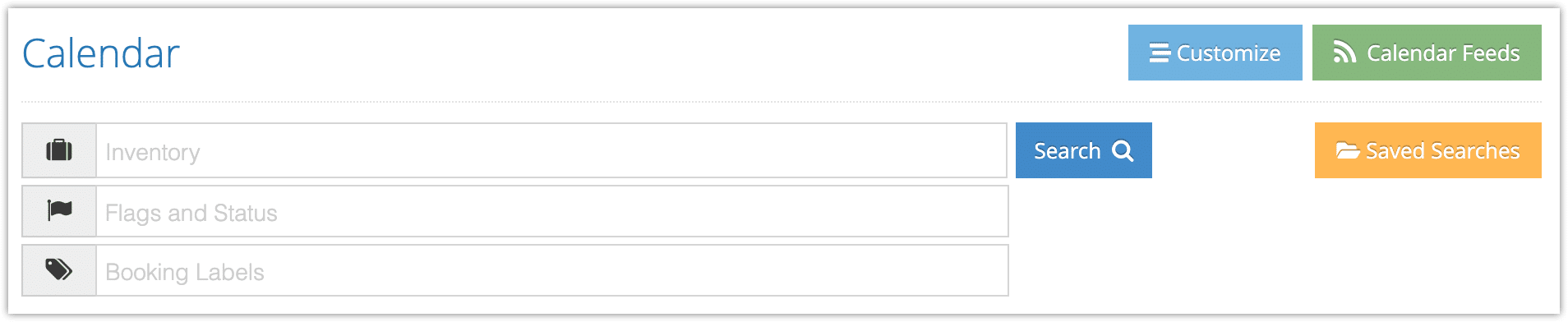Click the hamburger icon on Customize button
This screenshot has width=1568, height=322.
(x=1160, y=53)
